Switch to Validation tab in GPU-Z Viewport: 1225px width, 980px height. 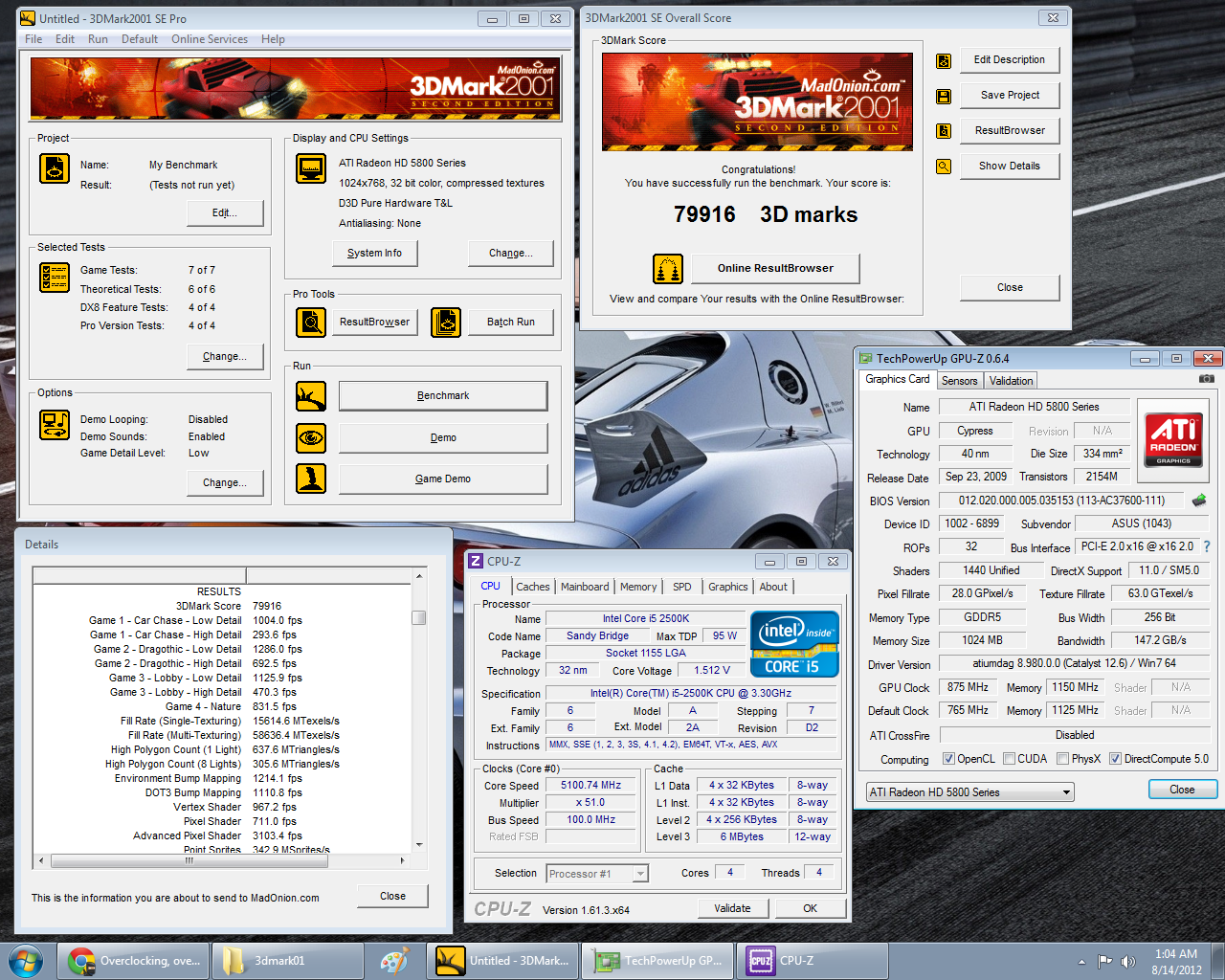point(1011,381)
